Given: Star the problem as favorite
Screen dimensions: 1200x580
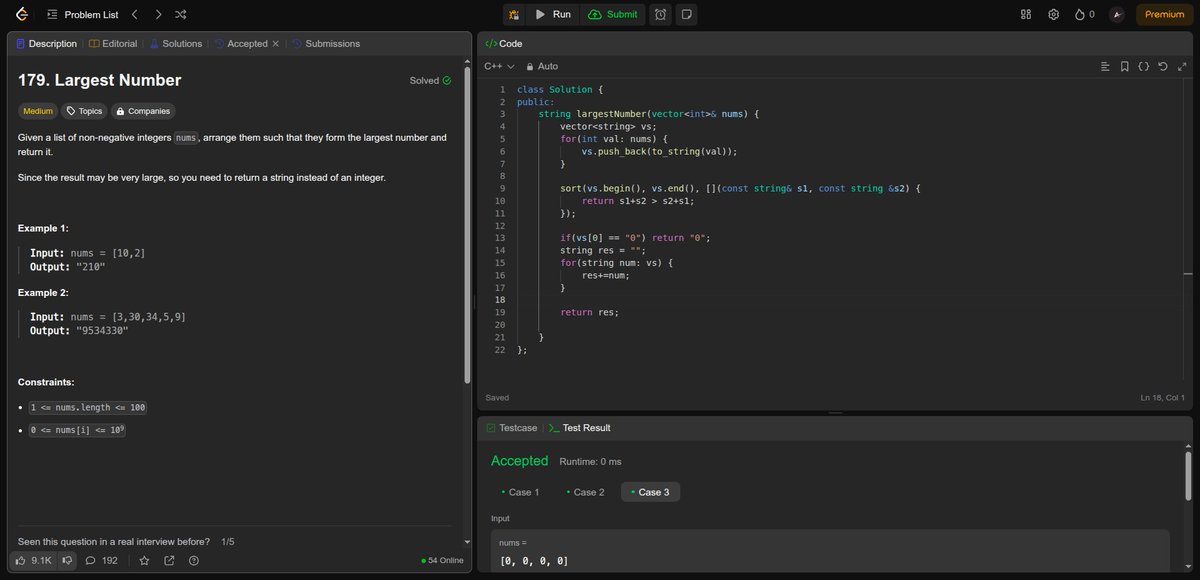Looking at the screenshot, I should pos(144,561).
